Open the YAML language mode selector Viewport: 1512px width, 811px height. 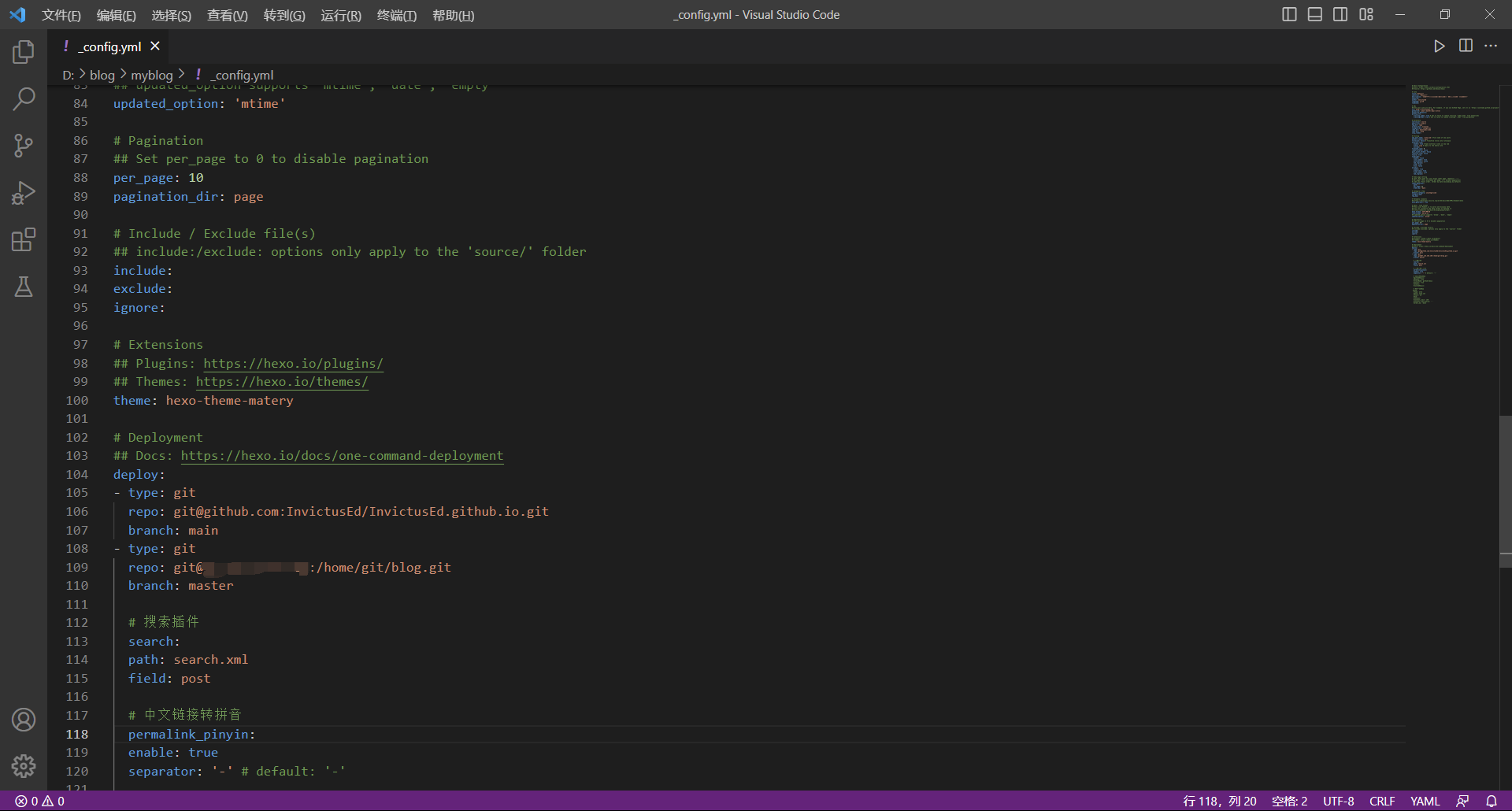click(1425, 801)
